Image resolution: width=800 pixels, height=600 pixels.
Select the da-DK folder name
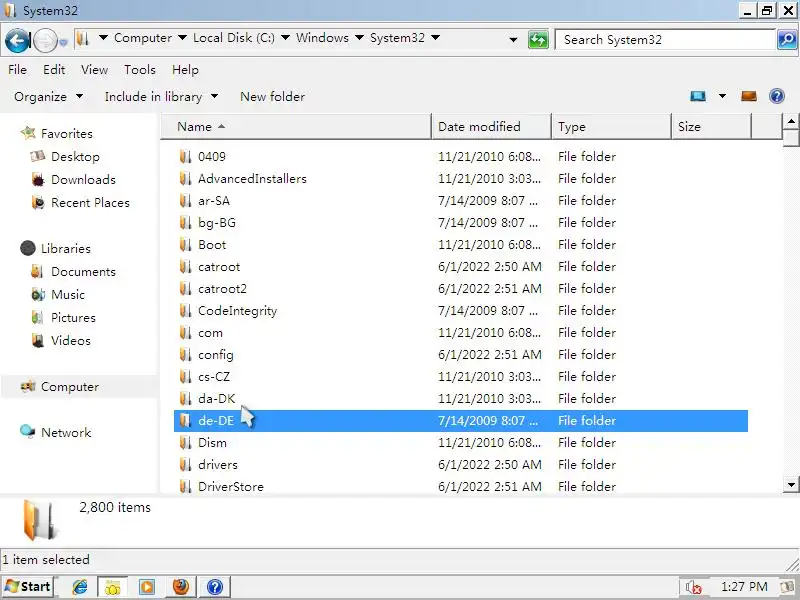tap(216, 398)
